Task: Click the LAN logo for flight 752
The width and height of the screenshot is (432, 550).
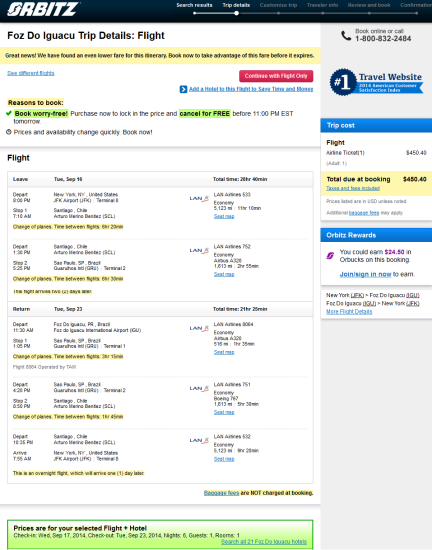Action: tap(199, 250)
